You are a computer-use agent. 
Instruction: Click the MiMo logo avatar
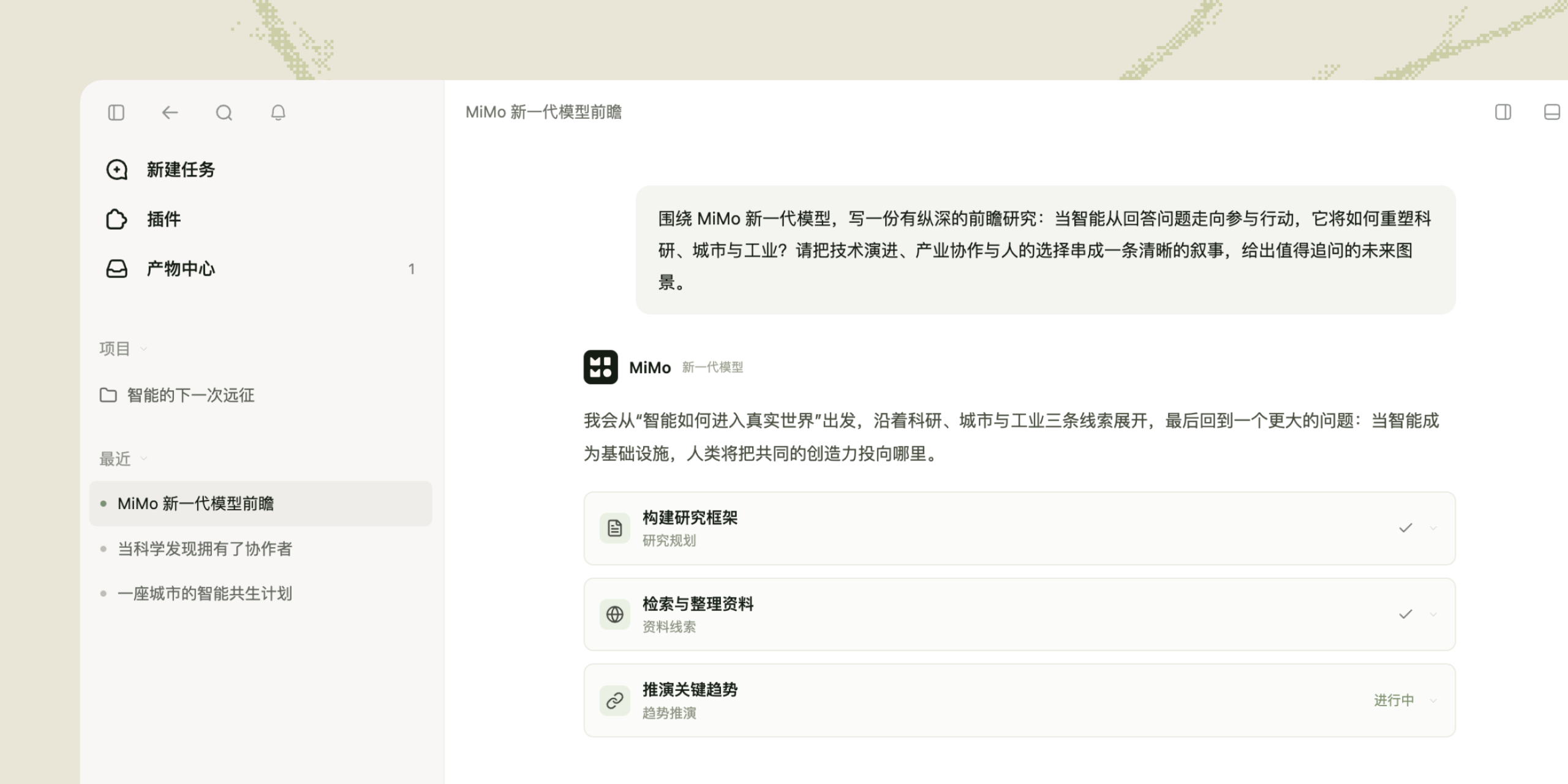[600, 367]
